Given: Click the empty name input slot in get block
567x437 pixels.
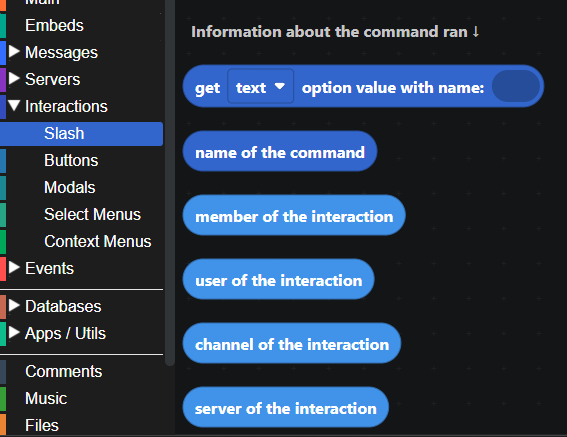Looking at the screenshot, I should point(516,86).
